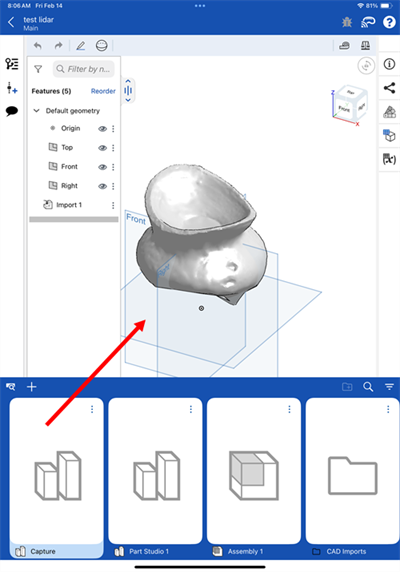
Task: Tap the redo arrow in toolbar
Action: [x=58, y=46]
